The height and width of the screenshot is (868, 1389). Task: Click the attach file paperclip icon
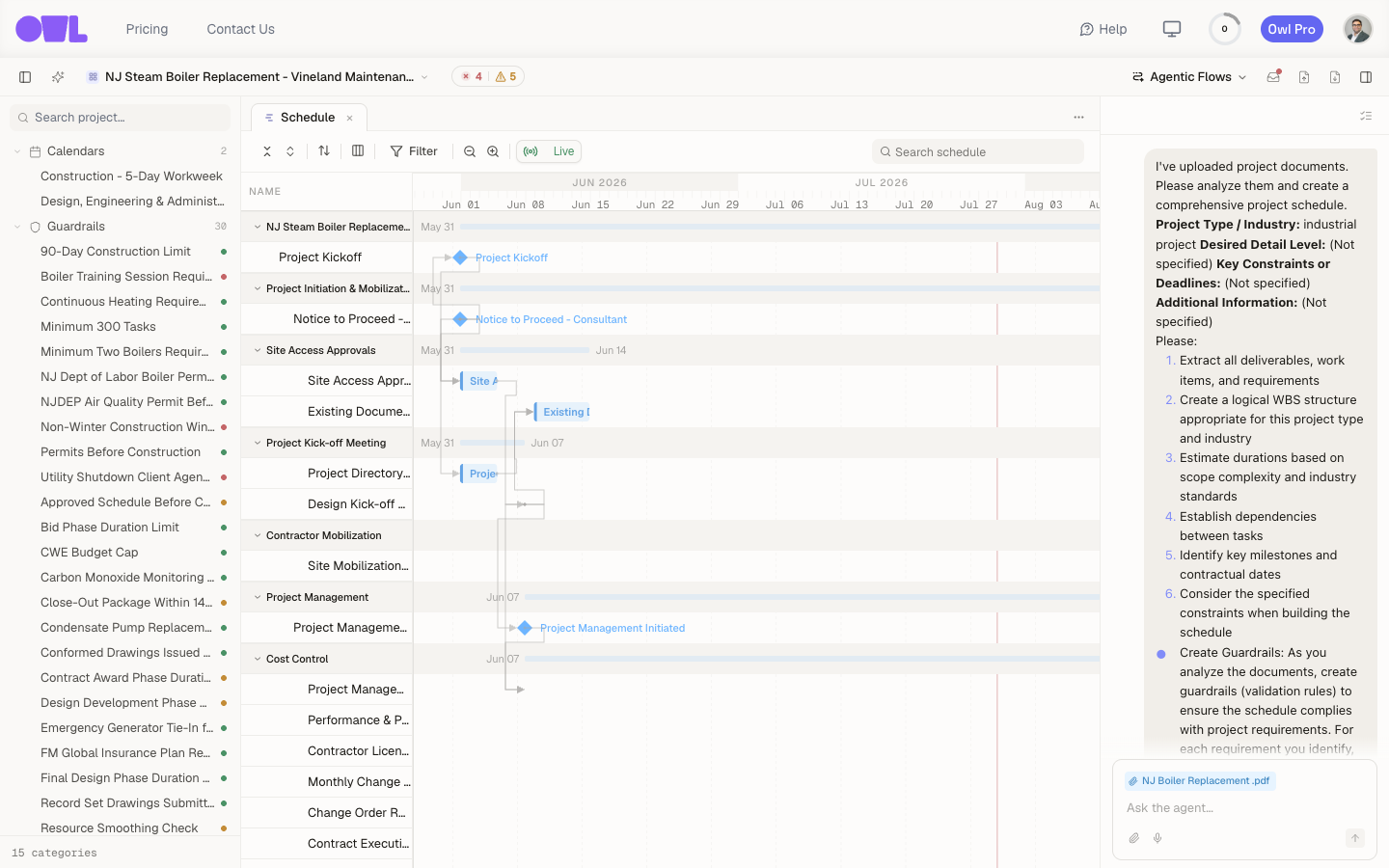(x=1134, y=838)
